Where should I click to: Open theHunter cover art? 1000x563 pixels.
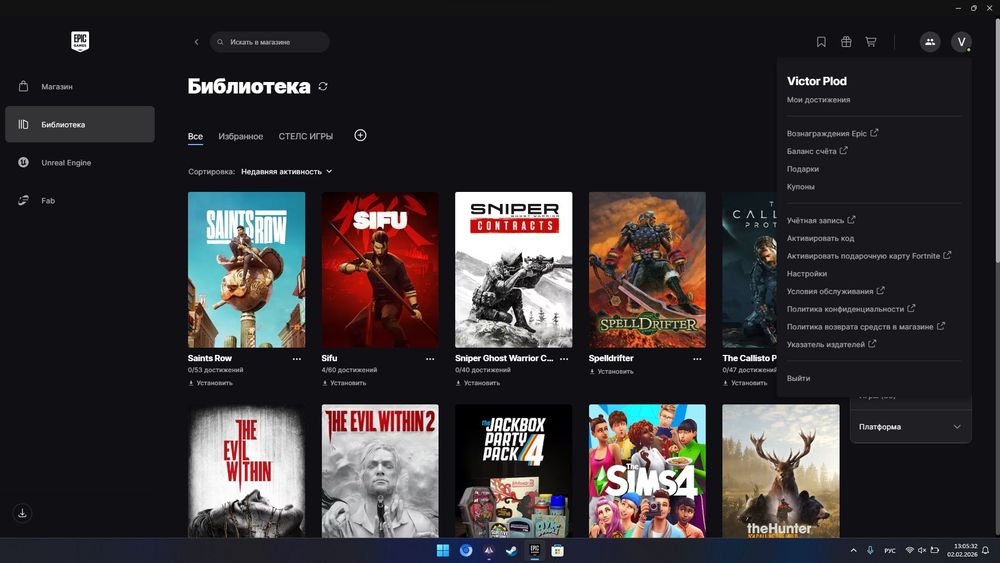coord(781,471)
